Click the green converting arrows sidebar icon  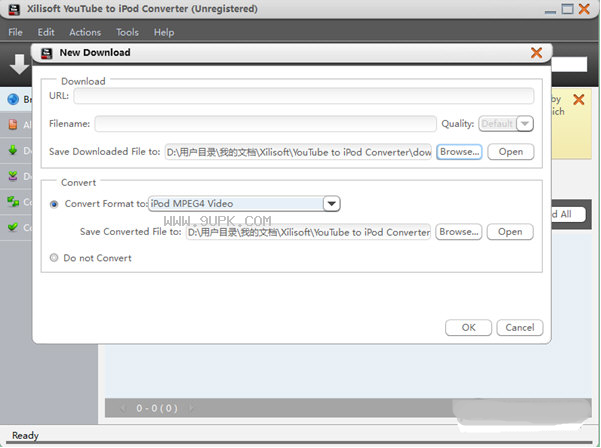(13, 201)
